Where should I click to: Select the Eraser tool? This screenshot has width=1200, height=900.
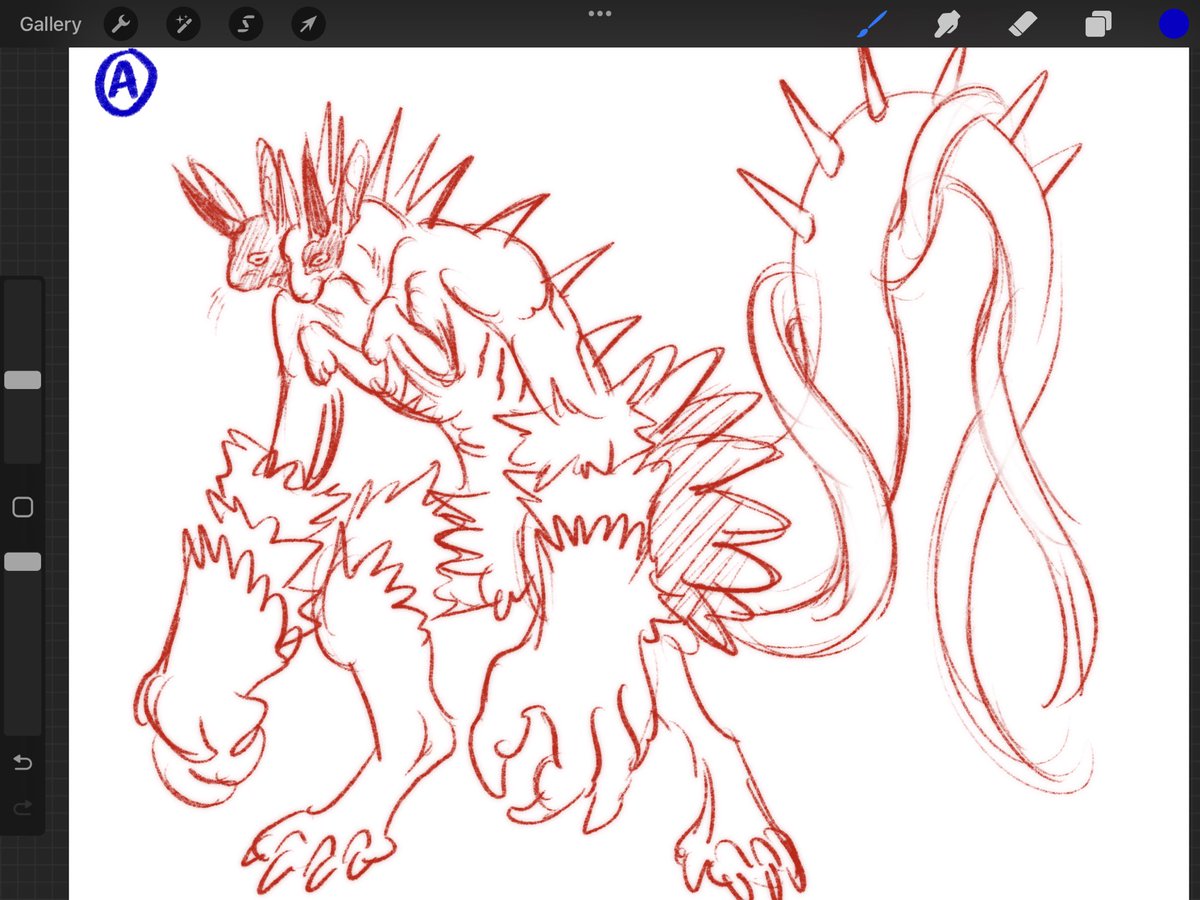point(1023,24)
